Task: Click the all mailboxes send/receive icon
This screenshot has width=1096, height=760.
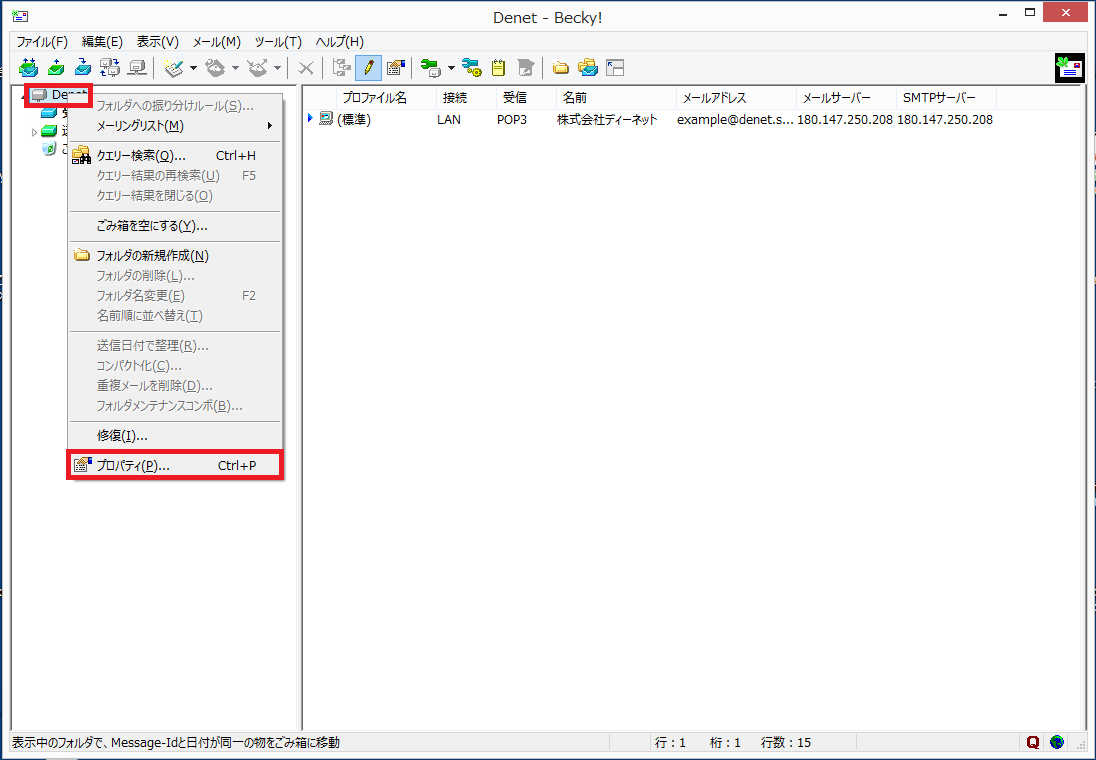Action: point(110,68)
